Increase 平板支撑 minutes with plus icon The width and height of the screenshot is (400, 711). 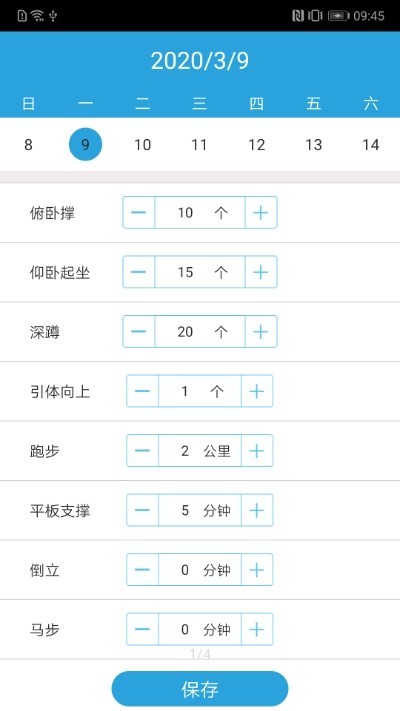(x=257, y=510)
